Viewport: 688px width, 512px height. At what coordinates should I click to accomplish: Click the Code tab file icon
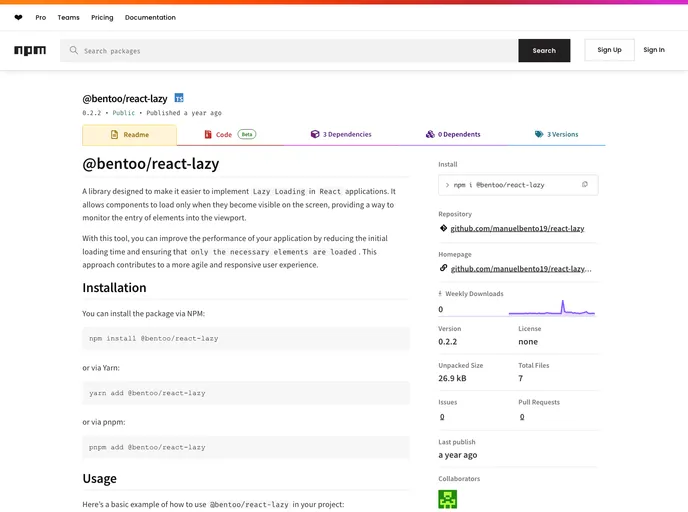pyautogui.click(x=208, y=134)
